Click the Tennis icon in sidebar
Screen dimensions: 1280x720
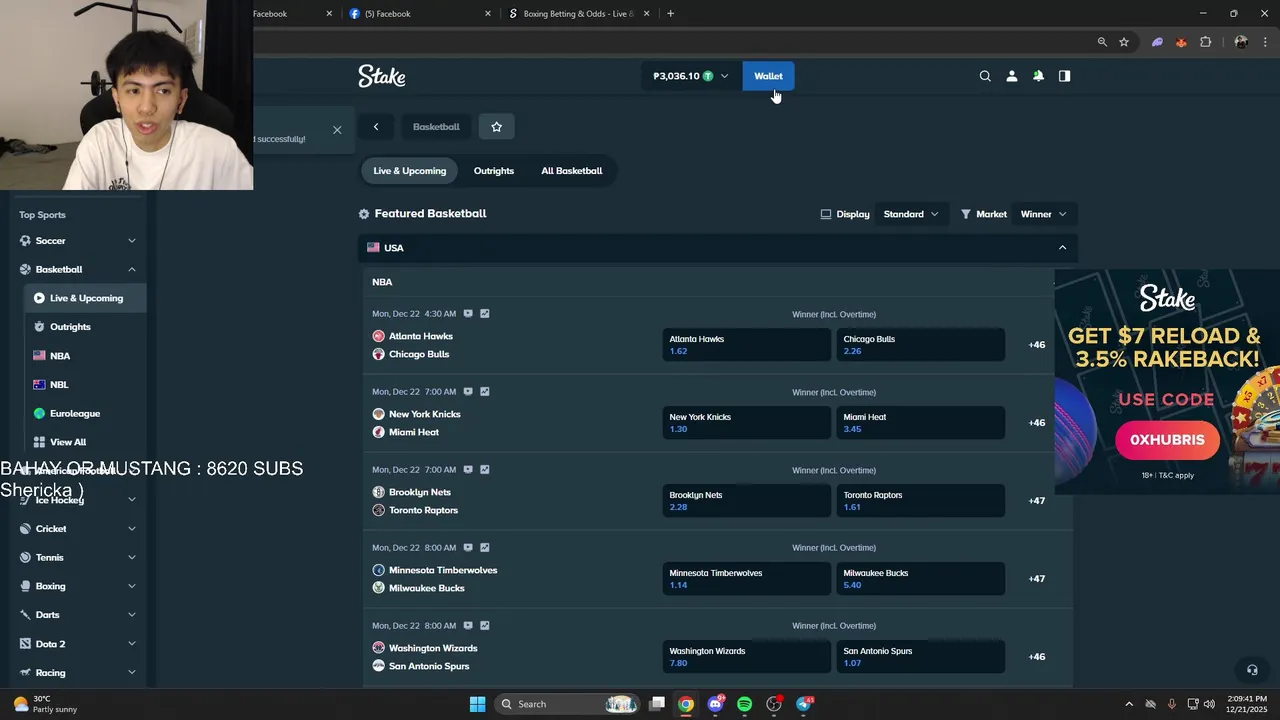[x=26, y=558]
